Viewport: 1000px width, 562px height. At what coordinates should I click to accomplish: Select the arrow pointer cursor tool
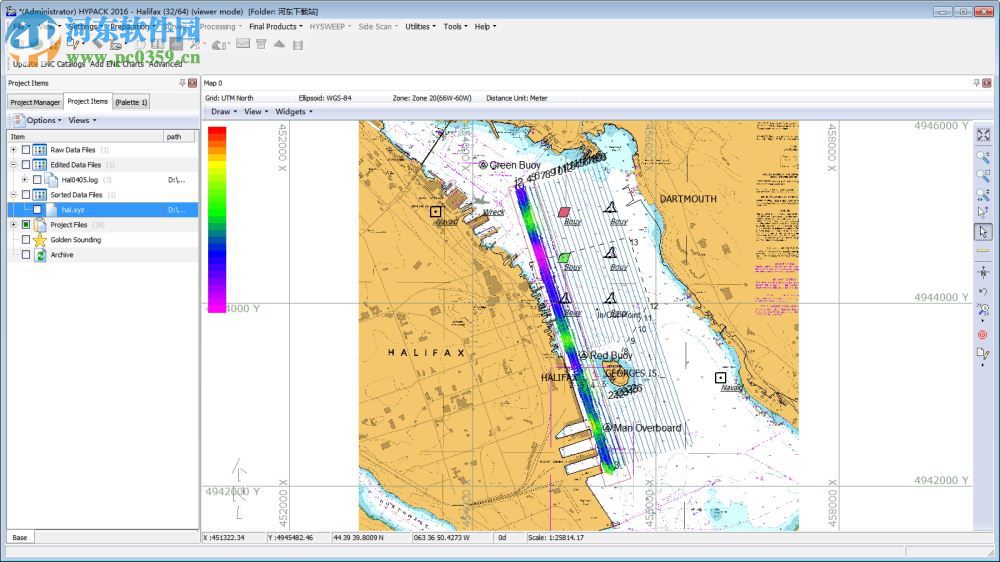[x=983, y=232]
